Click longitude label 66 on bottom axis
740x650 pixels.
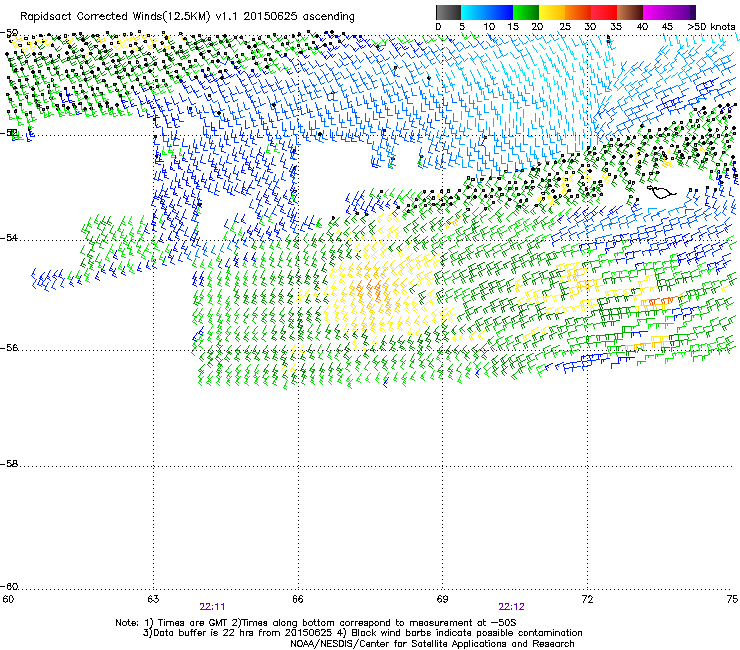[298, 599]
